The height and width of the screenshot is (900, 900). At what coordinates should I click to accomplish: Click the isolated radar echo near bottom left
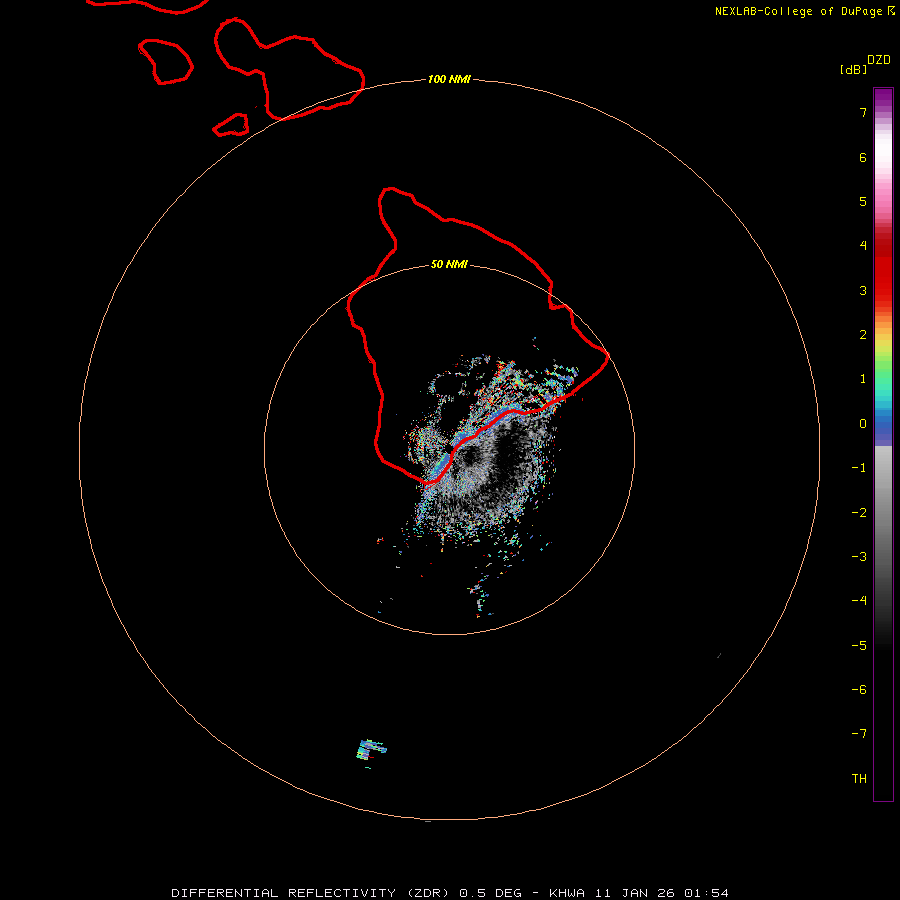[371, 752]
